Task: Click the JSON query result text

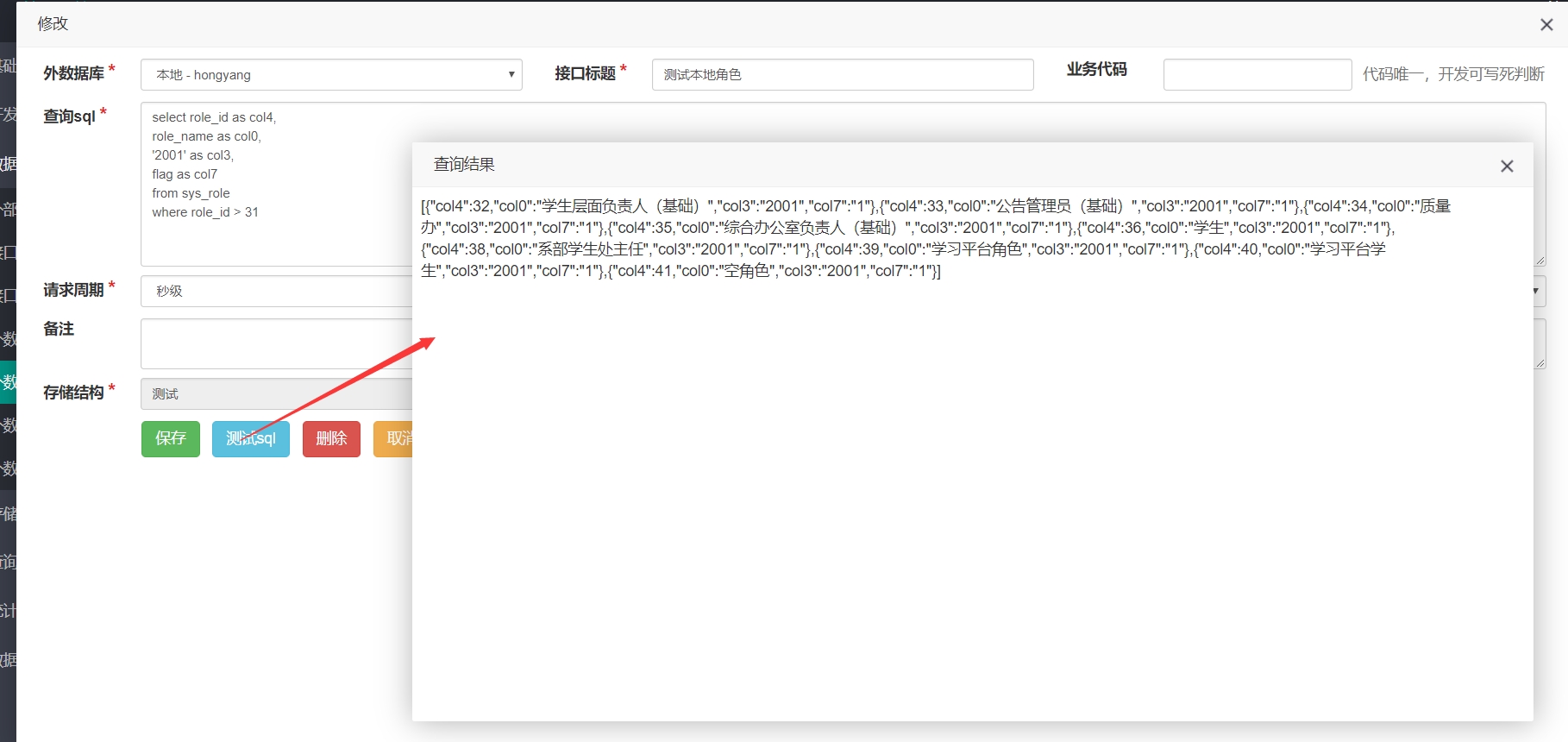Action: [936, 238]
